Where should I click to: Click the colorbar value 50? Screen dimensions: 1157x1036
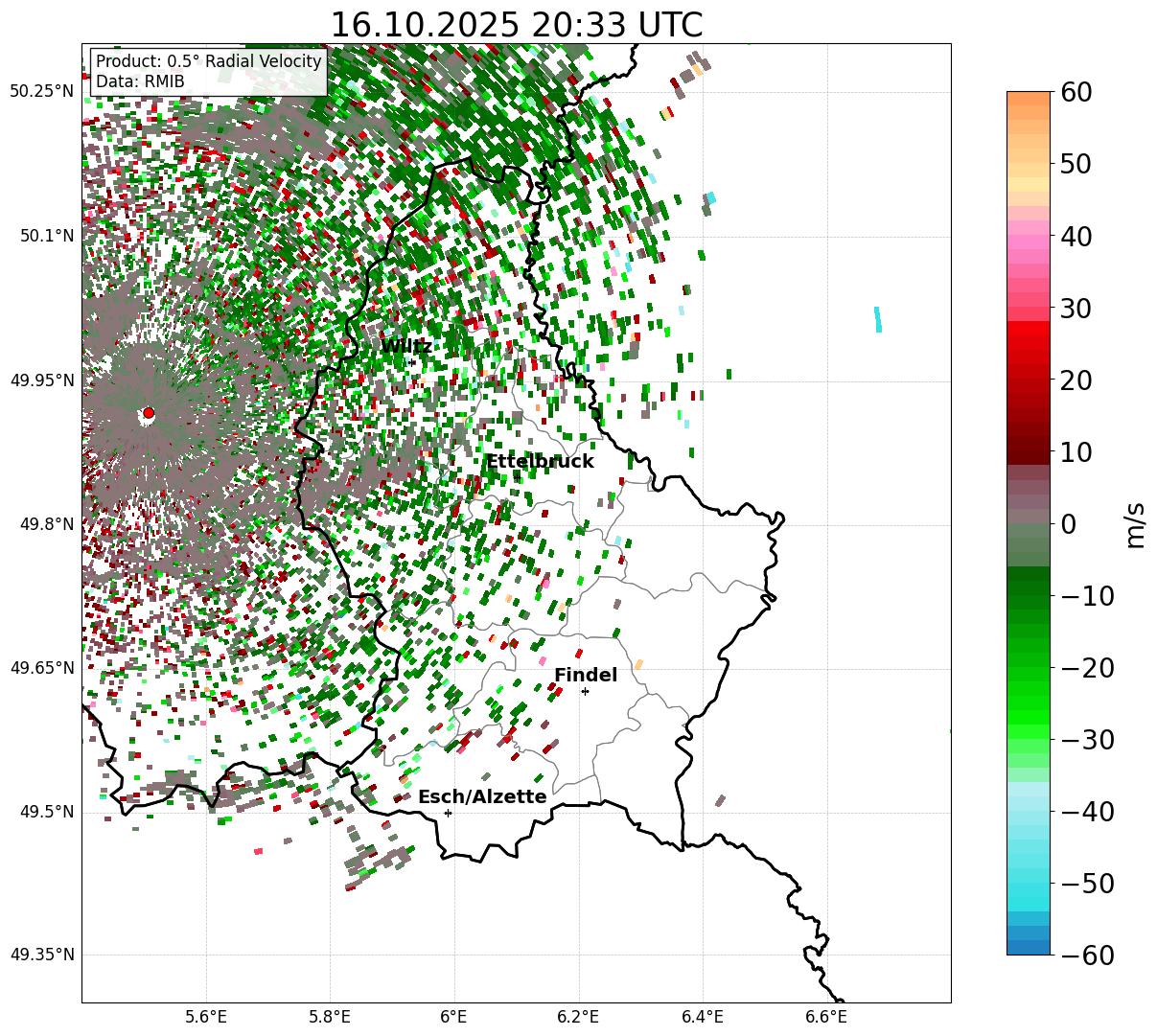click(1076, 164)
